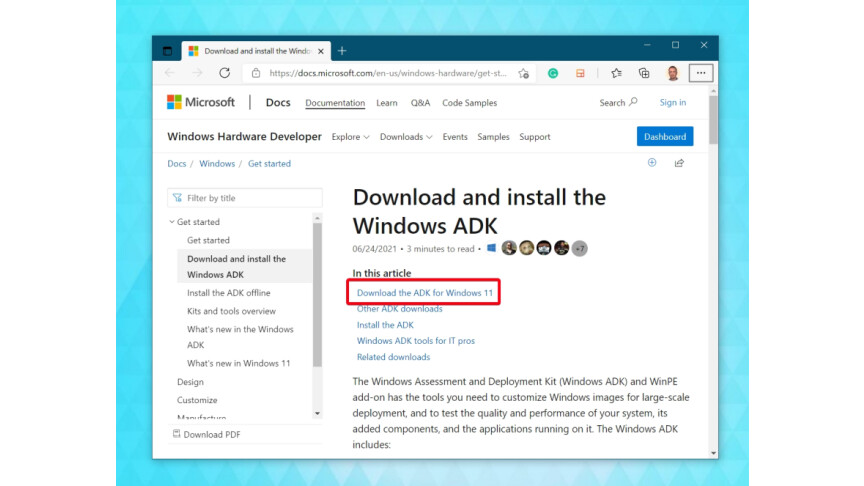Open the Learn menu item

pyautogui.click(x=387, y=102)
